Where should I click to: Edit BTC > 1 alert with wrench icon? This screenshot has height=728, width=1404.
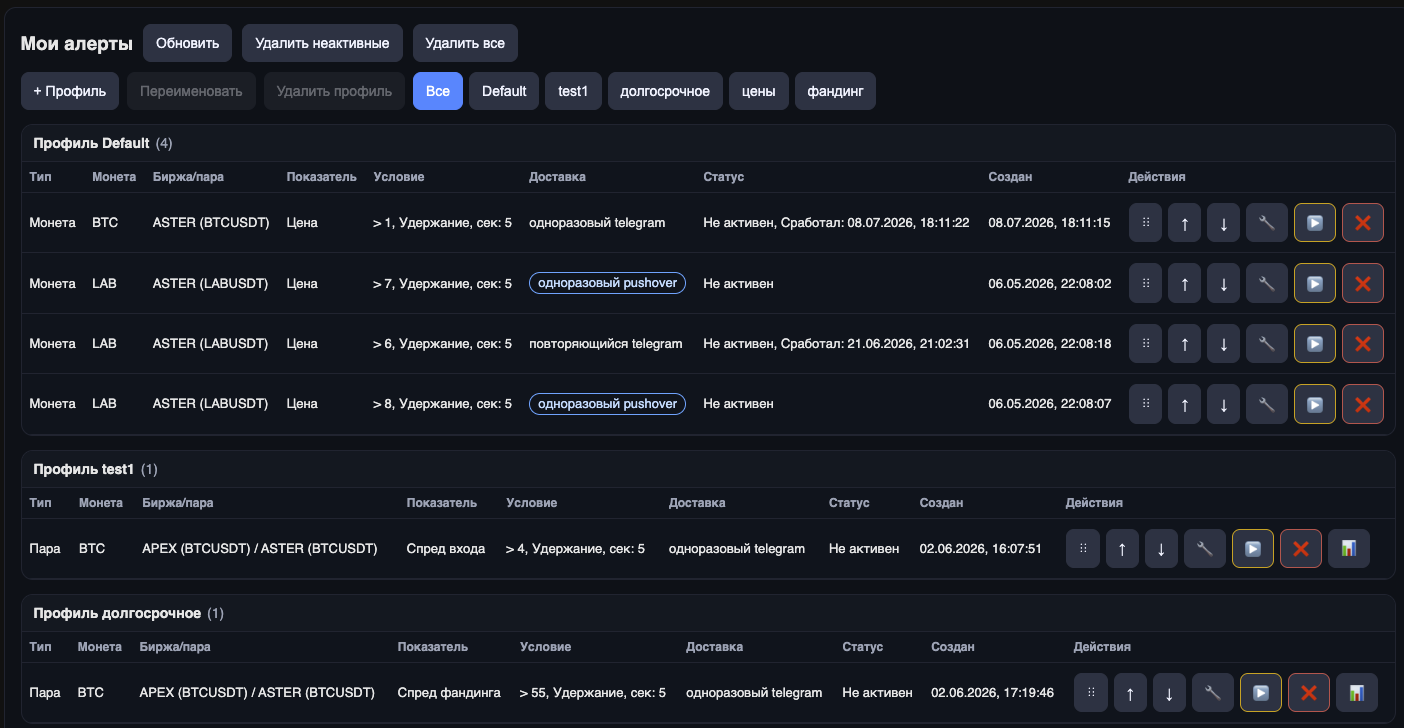tap(1267, 223)
